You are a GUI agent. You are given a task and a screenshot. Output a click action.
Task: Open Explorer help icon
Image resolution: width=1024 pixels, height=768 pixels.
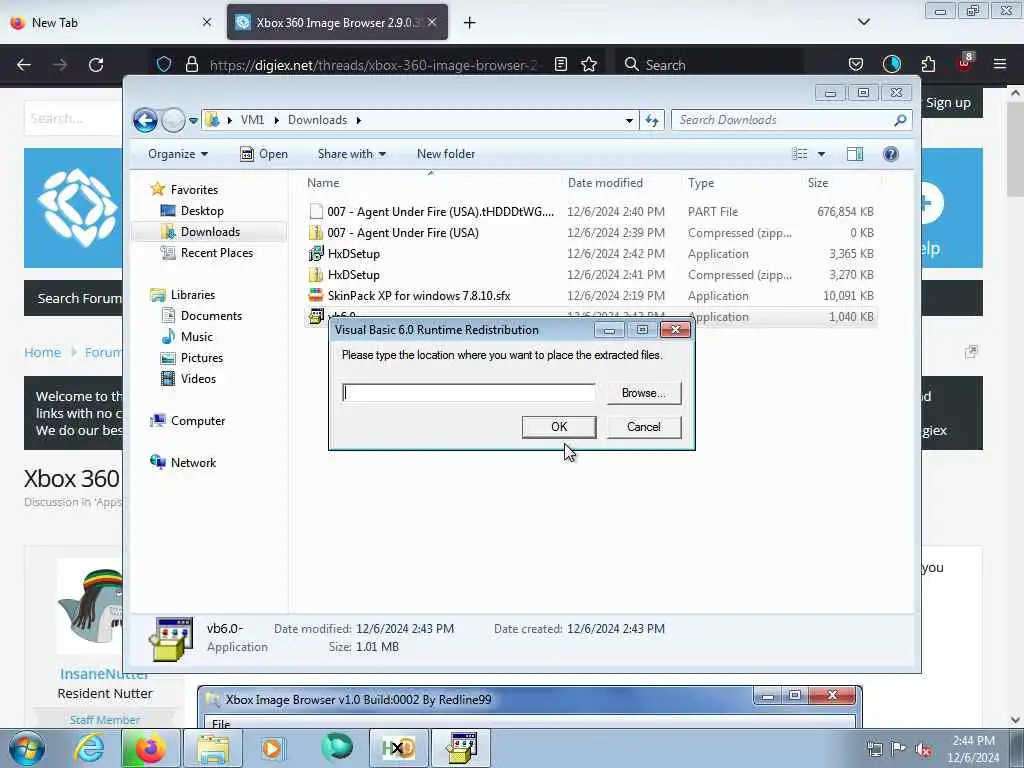pyautogui.click(x=891, y=154)
